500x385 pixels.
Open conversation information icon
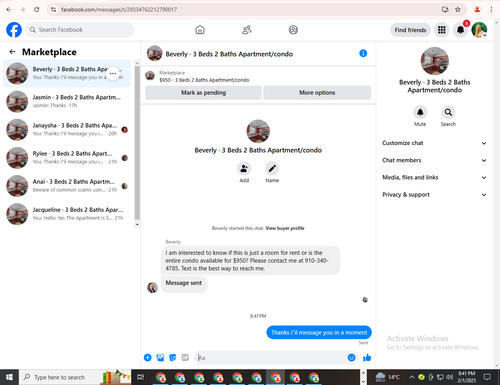363,53
